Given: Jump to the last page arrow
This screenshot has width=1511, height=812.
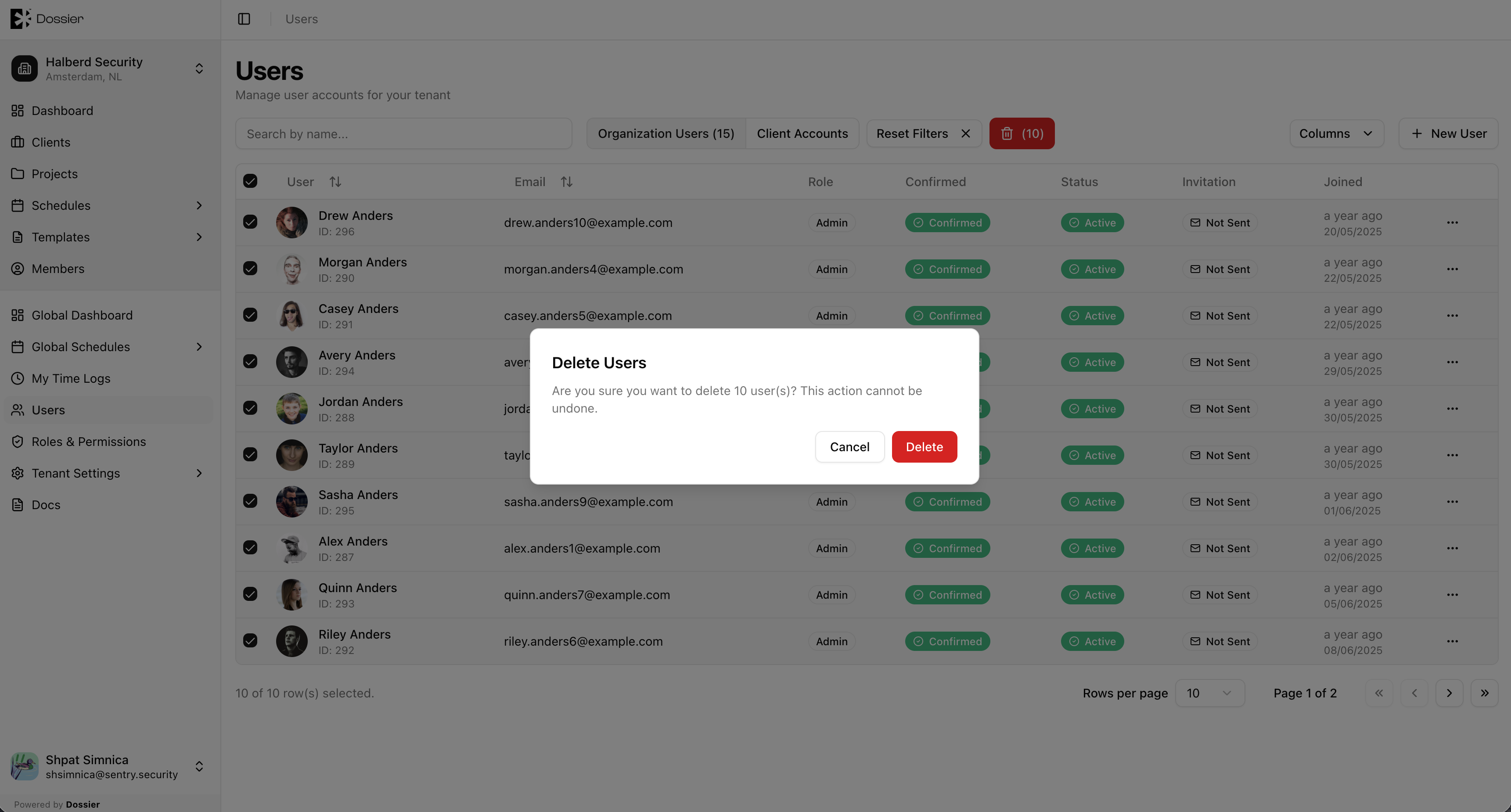Looking at the screenshot, I should [1484, 693].
